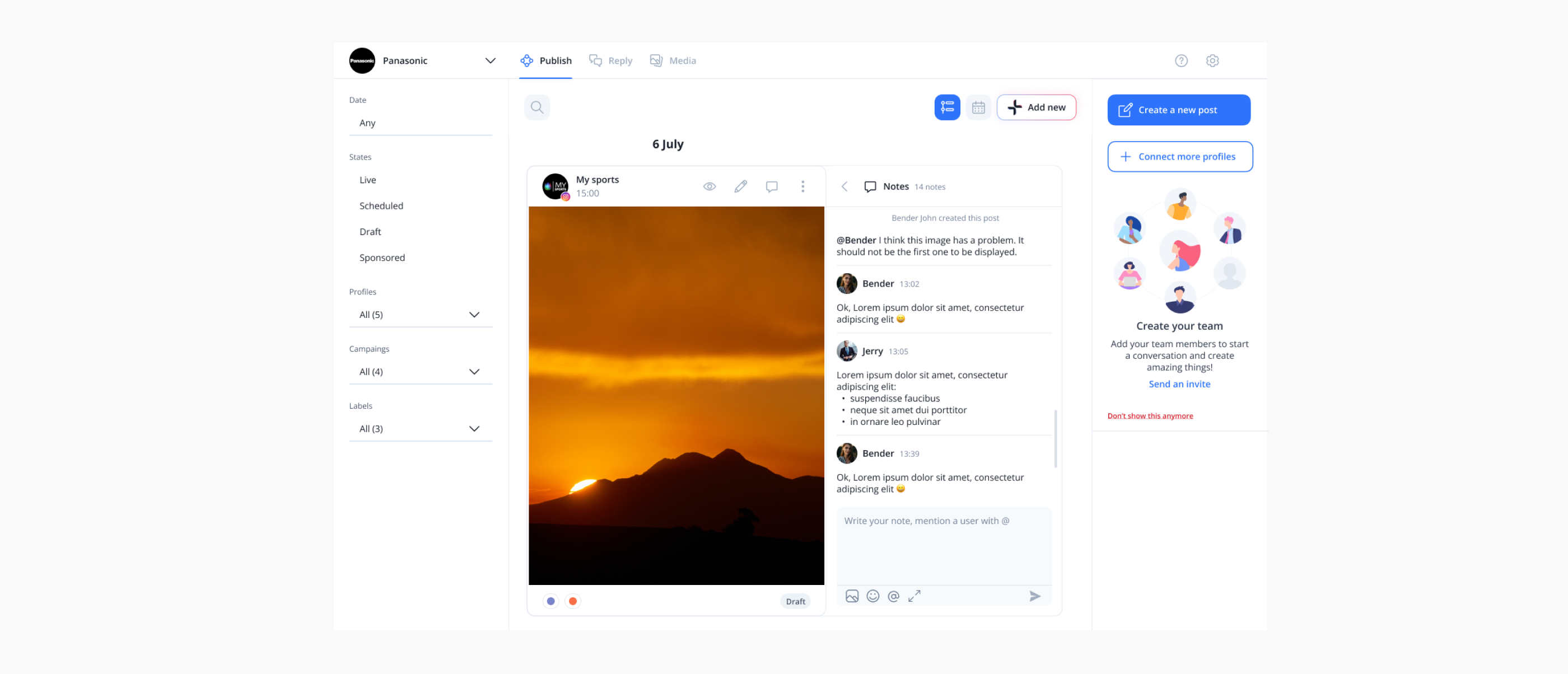Open the Campaigns All (4) dropdown
Screen dimensions: 1568x674
point(421,372)
